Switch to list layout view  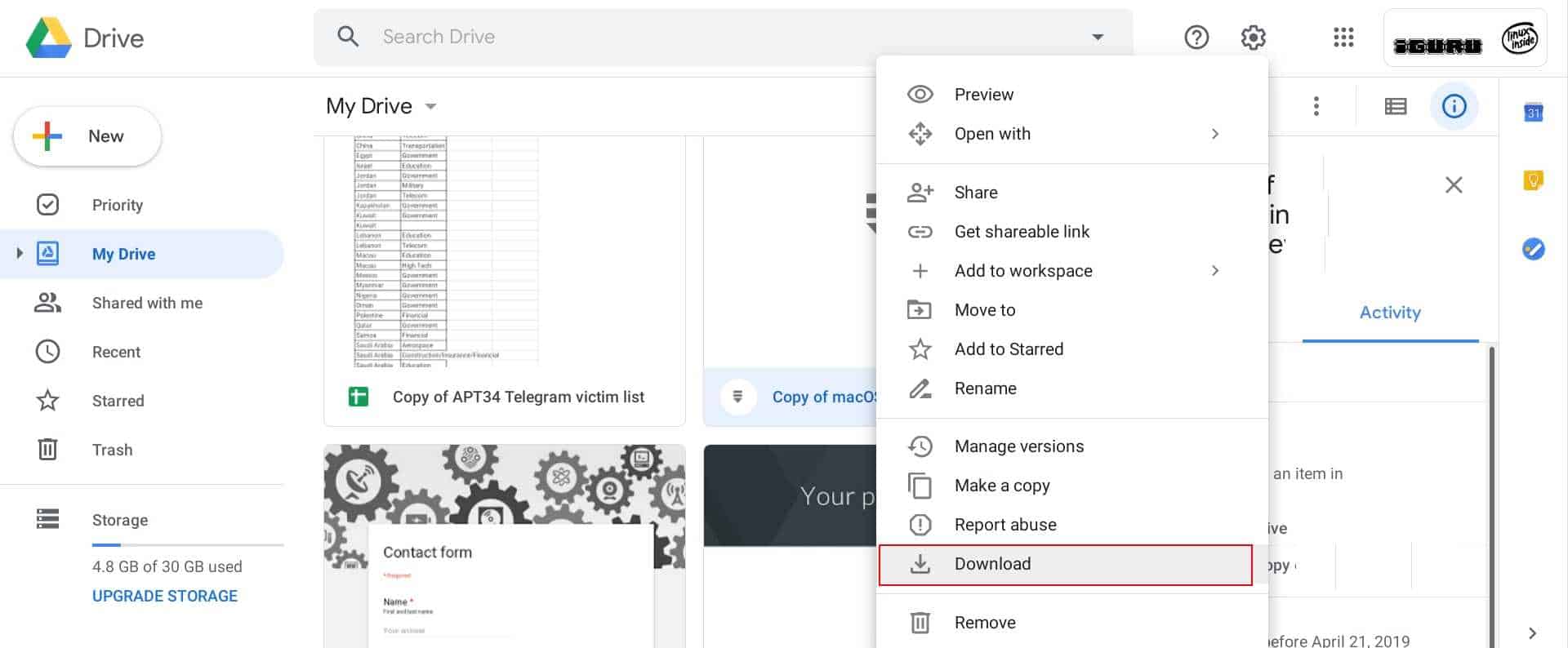(1396, 106)
